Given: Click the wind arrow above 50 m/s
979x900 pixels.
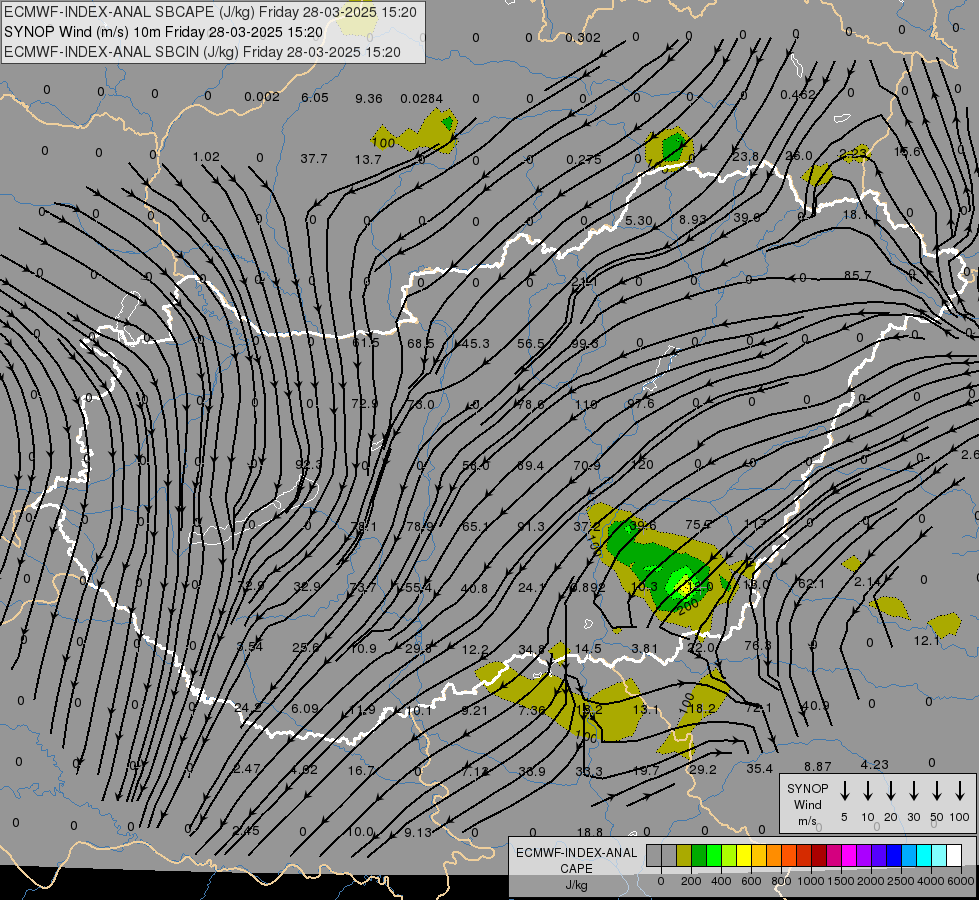Looking at the screenshot, I should pyautogui.click(x=937, y=791).
